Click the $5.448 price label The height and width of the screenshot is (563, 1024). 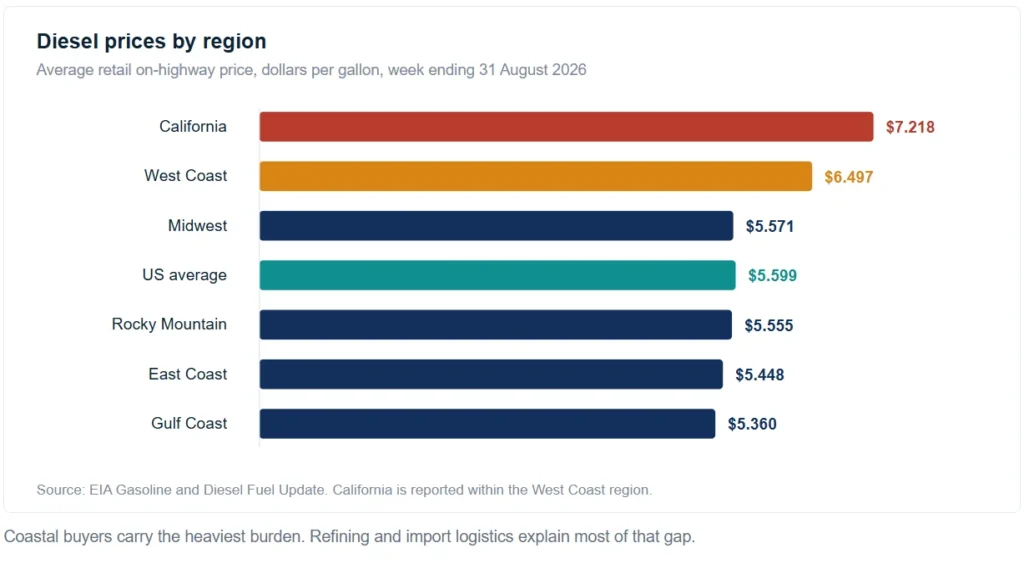(x=760, y=375)
